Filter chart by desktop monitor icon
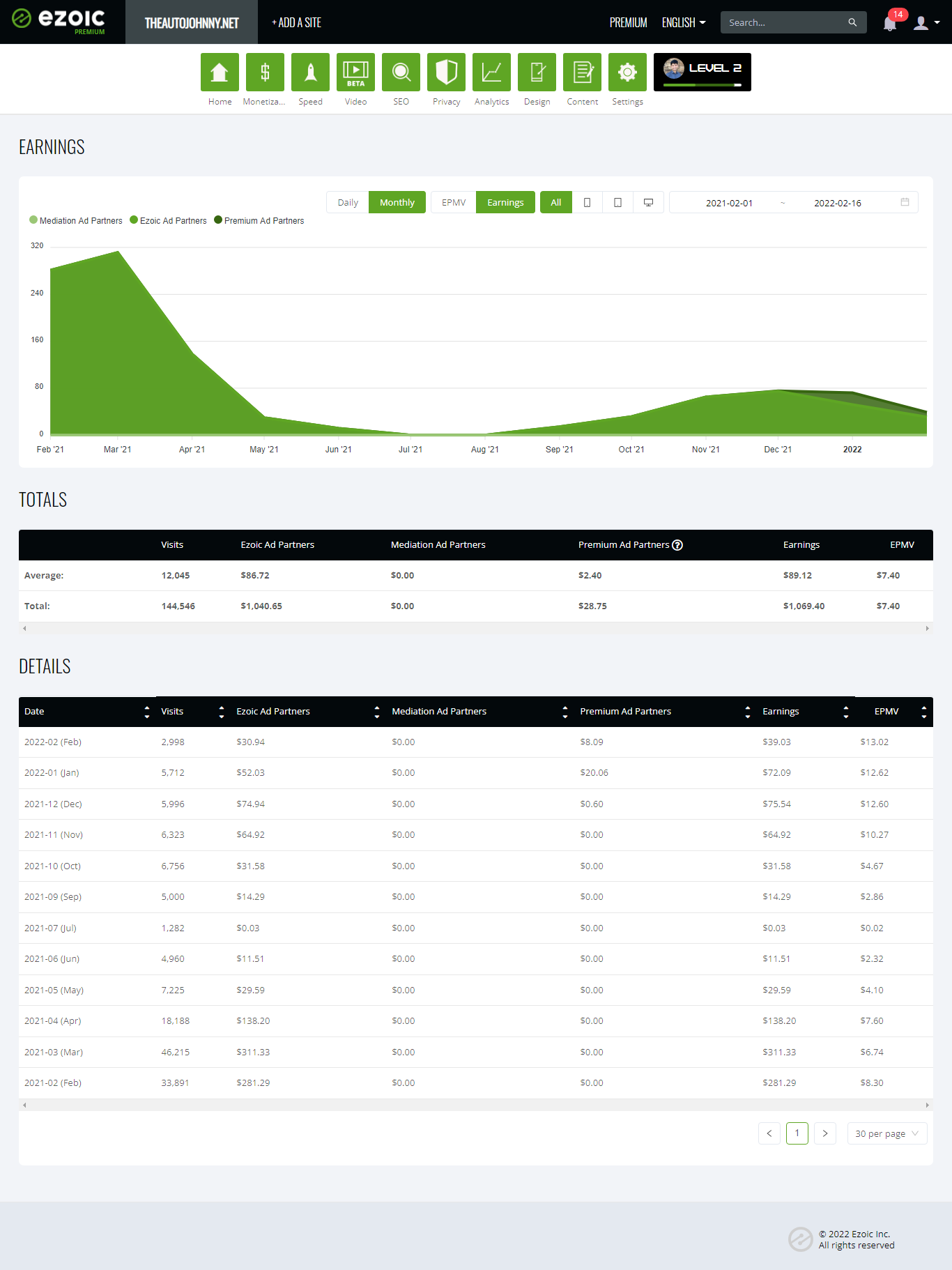 (648, 202)
